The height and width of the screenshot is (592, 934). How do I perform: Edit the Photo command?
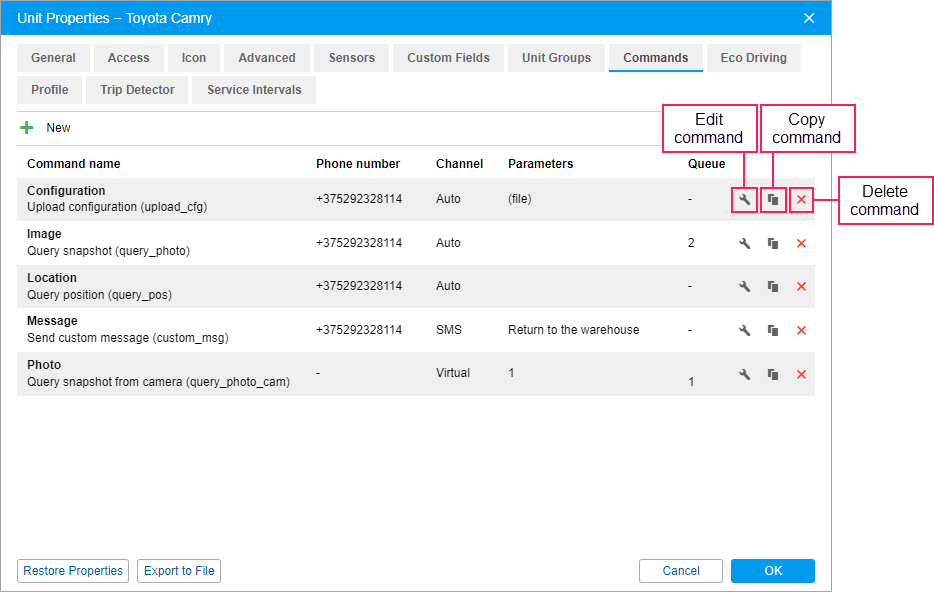click(x=744, y=374)
